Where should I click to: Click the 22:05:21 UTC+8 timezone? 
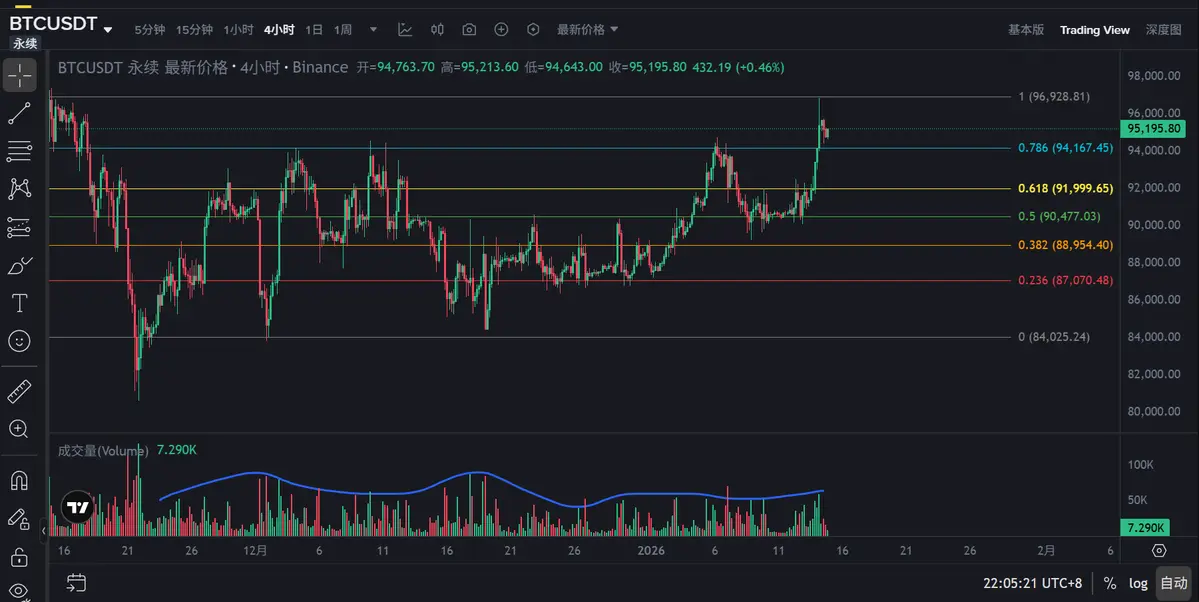tap(1032, 583)
